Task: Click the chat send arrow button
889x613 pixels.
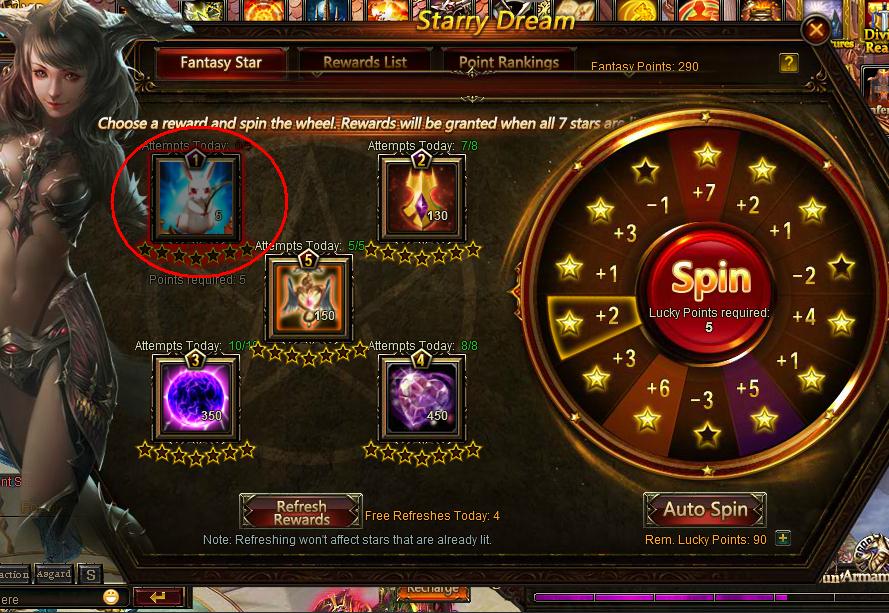Action: click(158, 597)
